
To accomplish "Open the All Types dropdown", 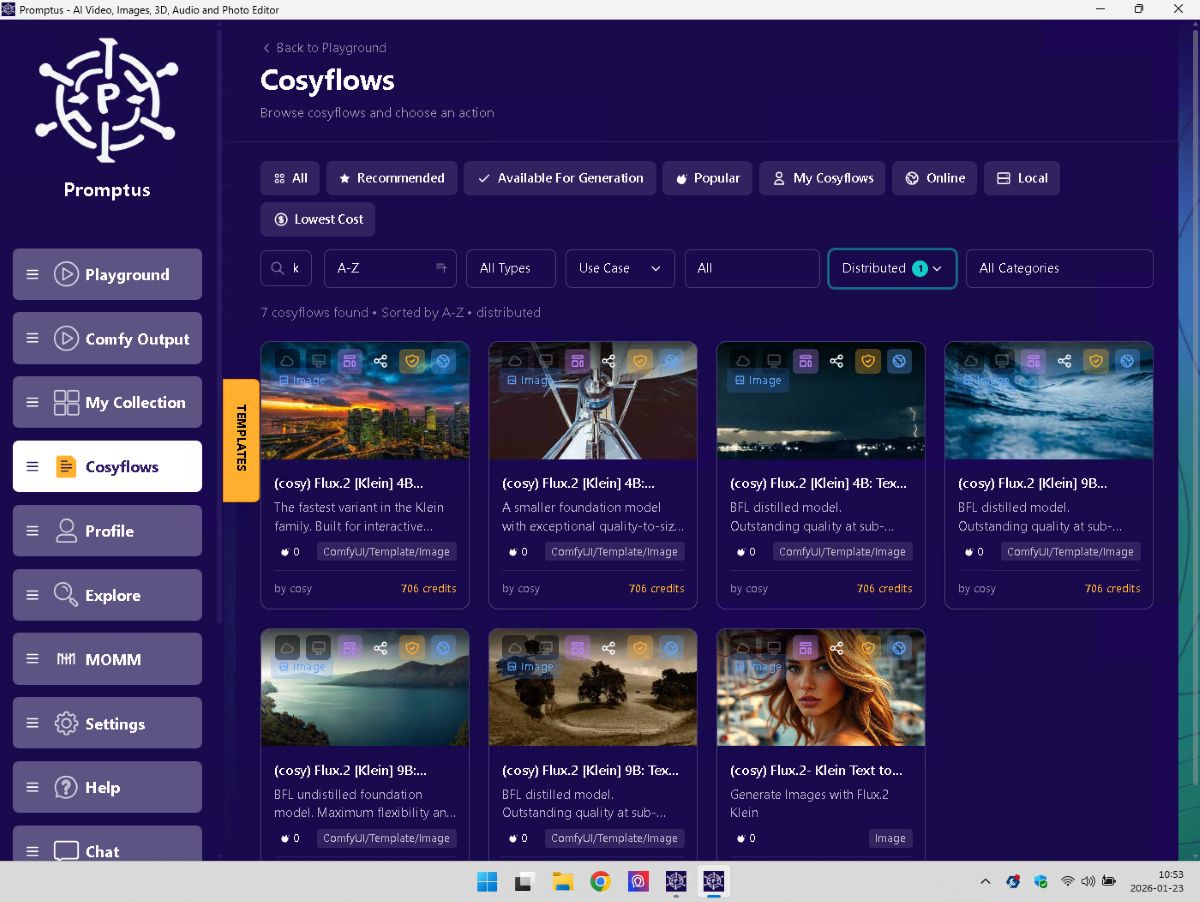I will 511,268.
